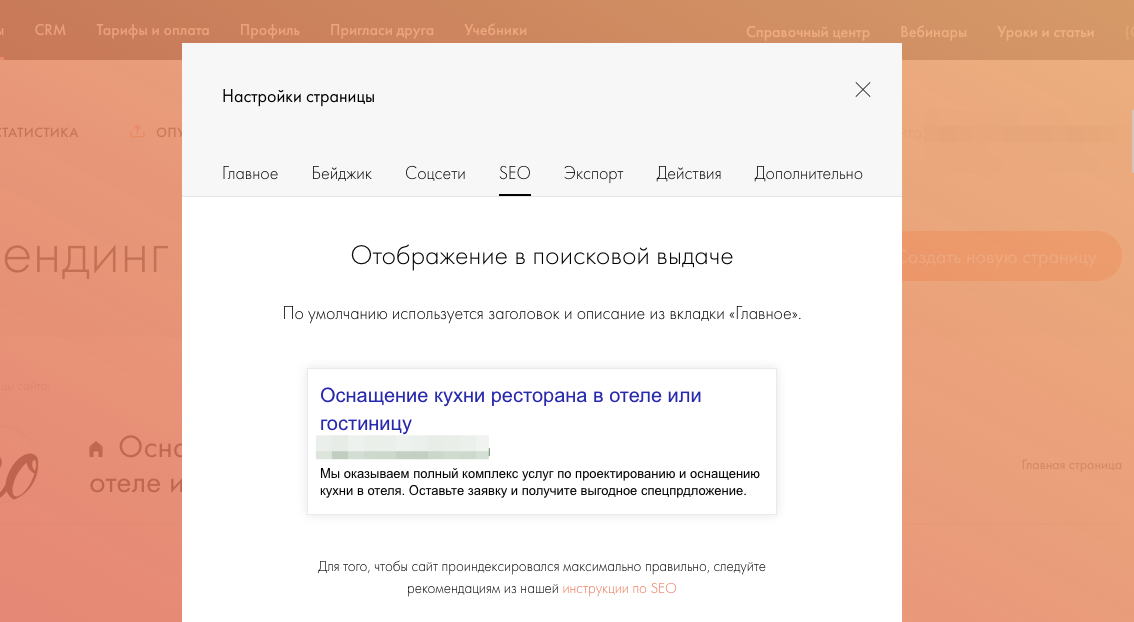Go to Вебинары in the header
This screenshot has width=1134, height=622.
click(x=933, y=32)
